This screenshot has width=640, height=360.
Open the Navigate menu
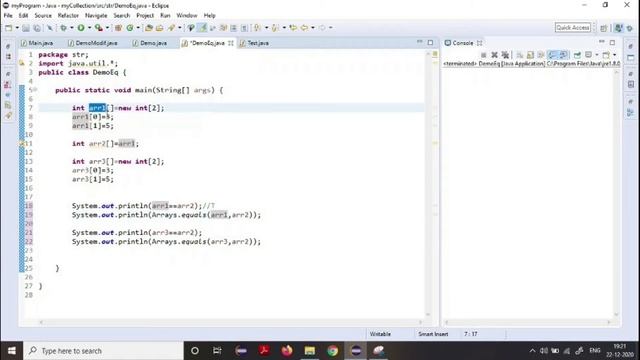click(x=96, y=16)
